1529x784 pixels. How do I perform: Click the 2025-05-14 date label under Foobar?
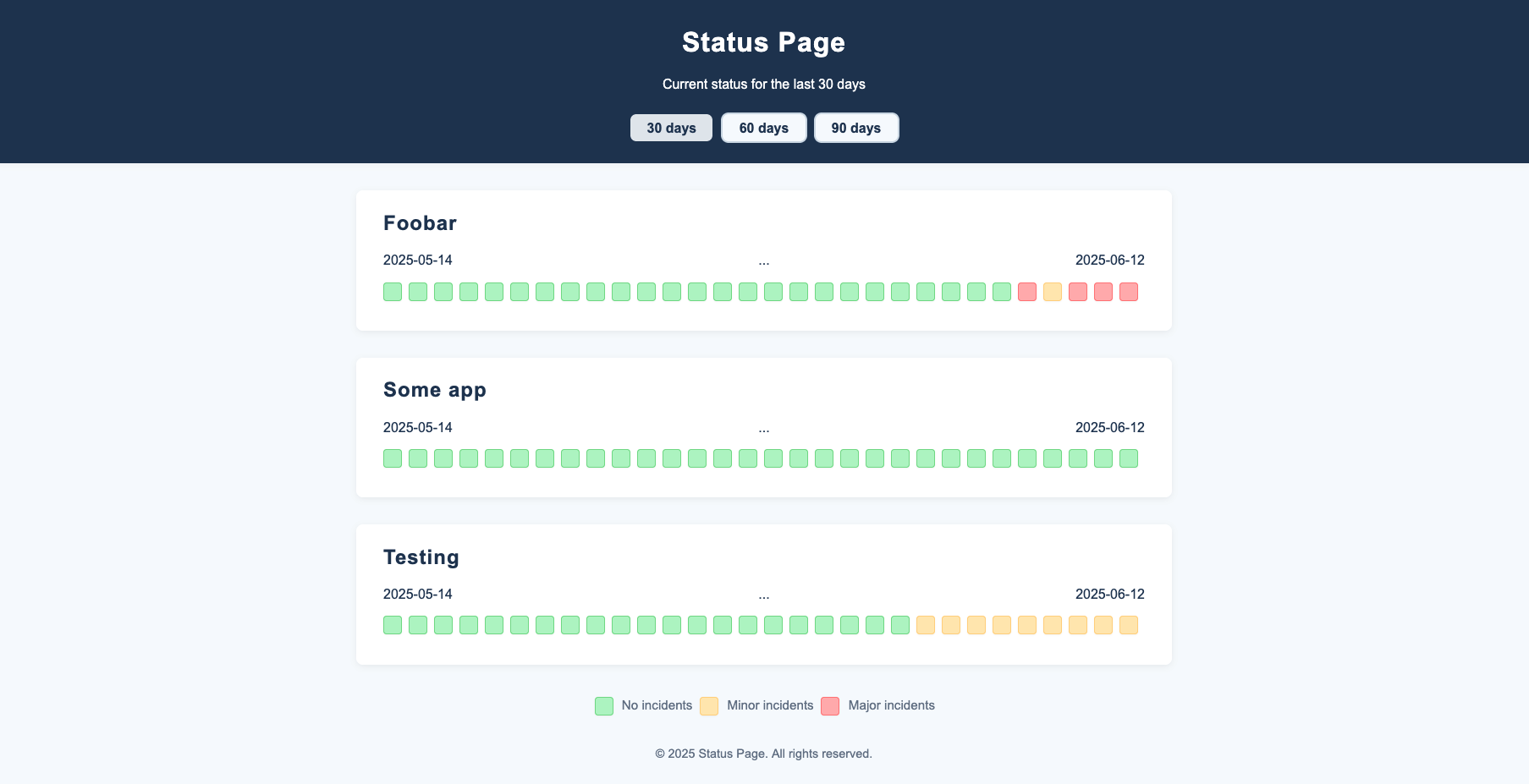(418, 260)
